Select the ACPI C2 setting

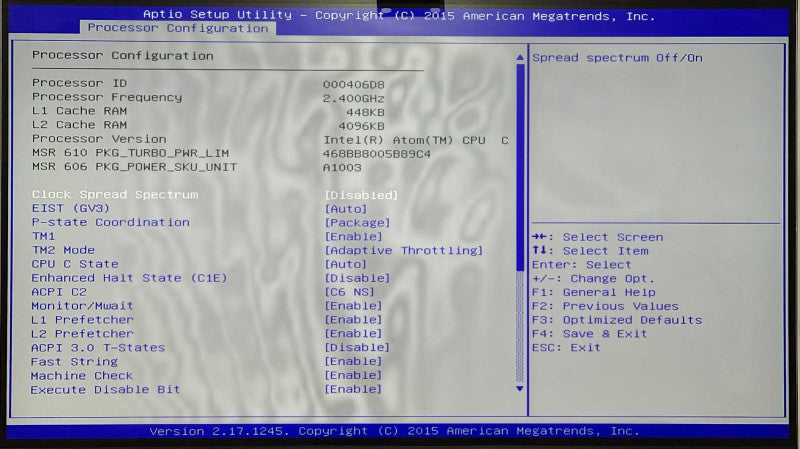tap(59, 292)
